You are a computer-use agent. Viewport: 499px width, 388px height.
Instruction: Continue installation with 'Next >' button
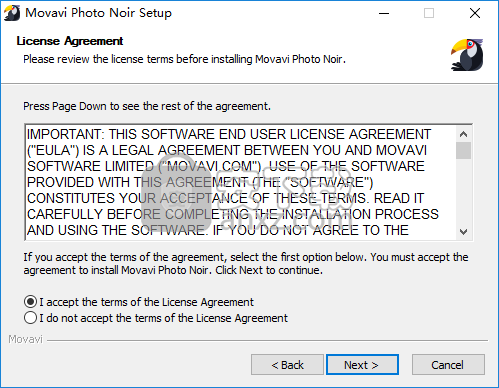click(362, 365)
